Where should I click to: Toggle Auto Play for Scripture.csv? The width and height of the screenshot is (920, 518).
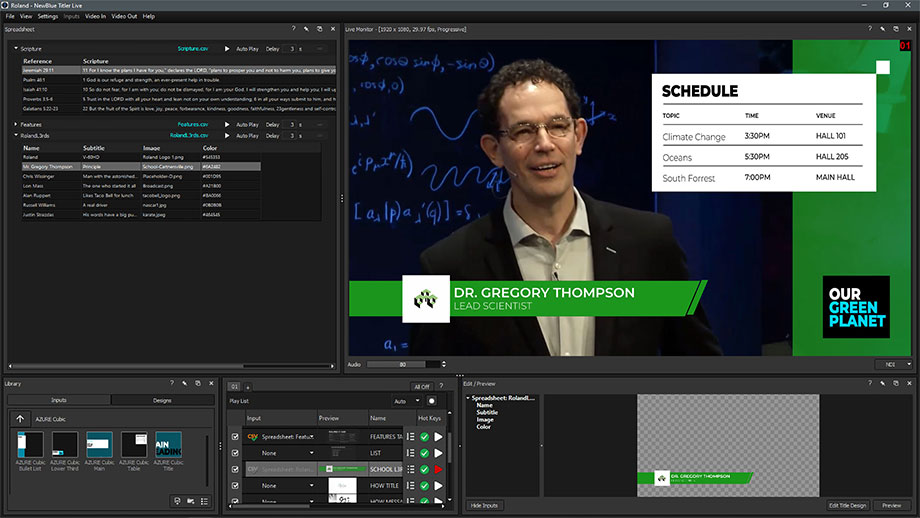[247, 49]
